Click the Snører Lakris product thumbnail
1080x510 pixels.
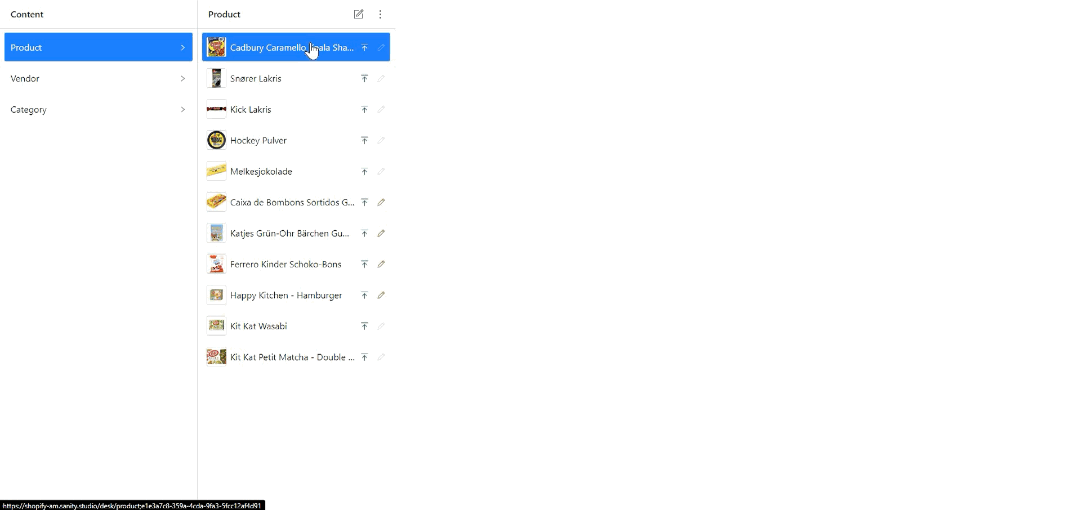click(x=216, y=79)
